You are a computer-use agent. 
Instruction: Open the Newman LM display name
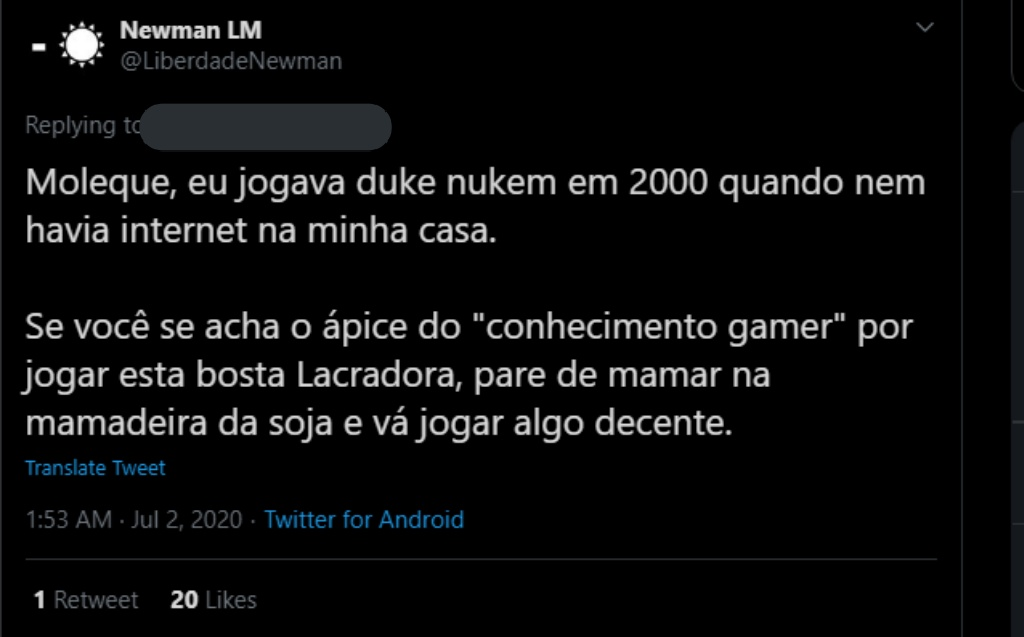(x=190, y=30)
